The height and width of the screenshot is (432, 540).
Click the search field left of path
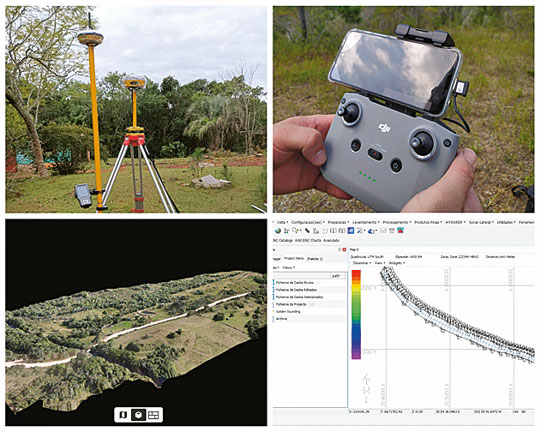tap(301, 276)
